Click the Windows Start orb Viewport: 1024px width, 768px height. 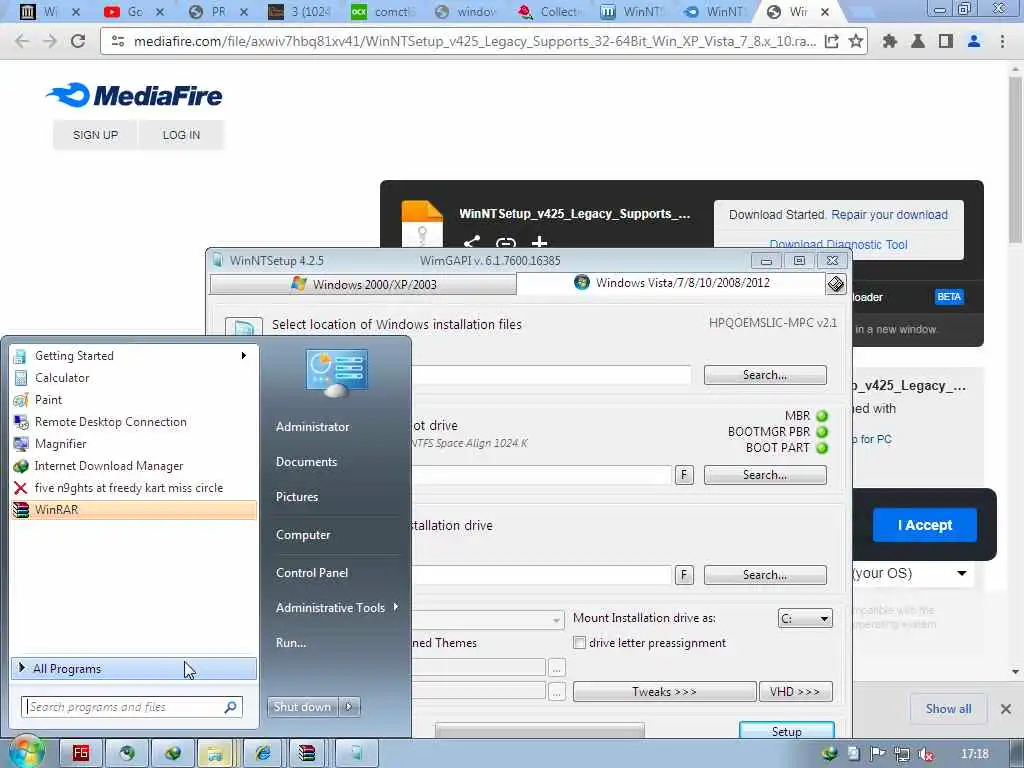(26, 753)
